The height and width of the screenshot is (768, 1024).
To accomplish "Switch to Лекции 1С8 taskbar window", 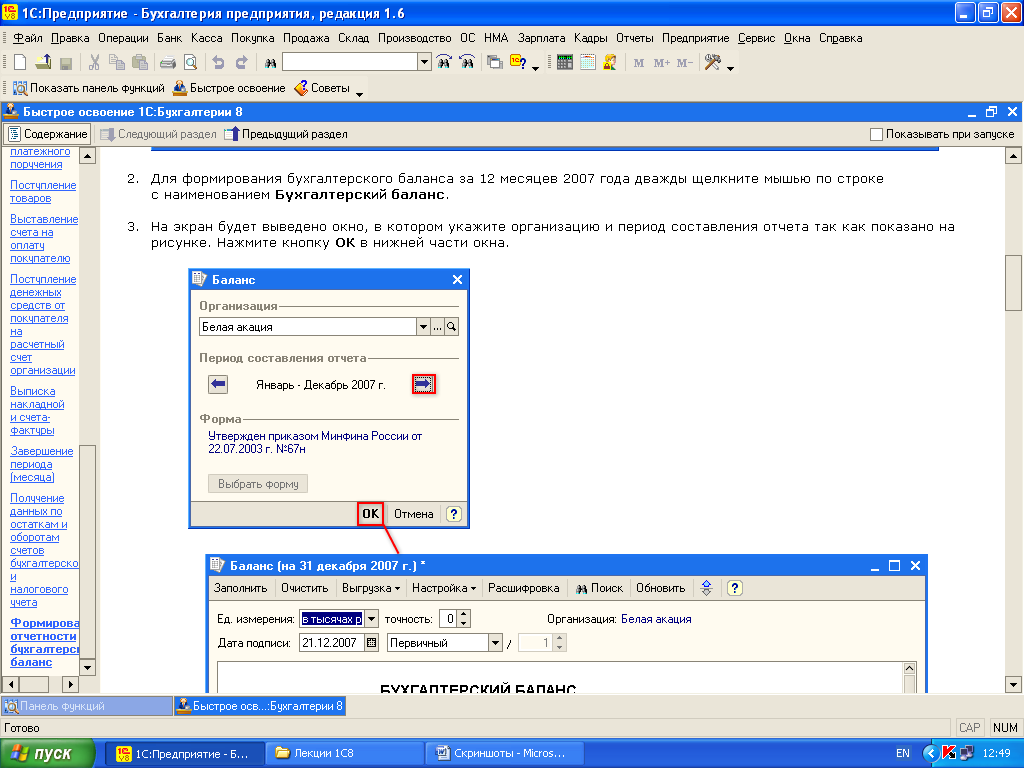I will [345, 753].
